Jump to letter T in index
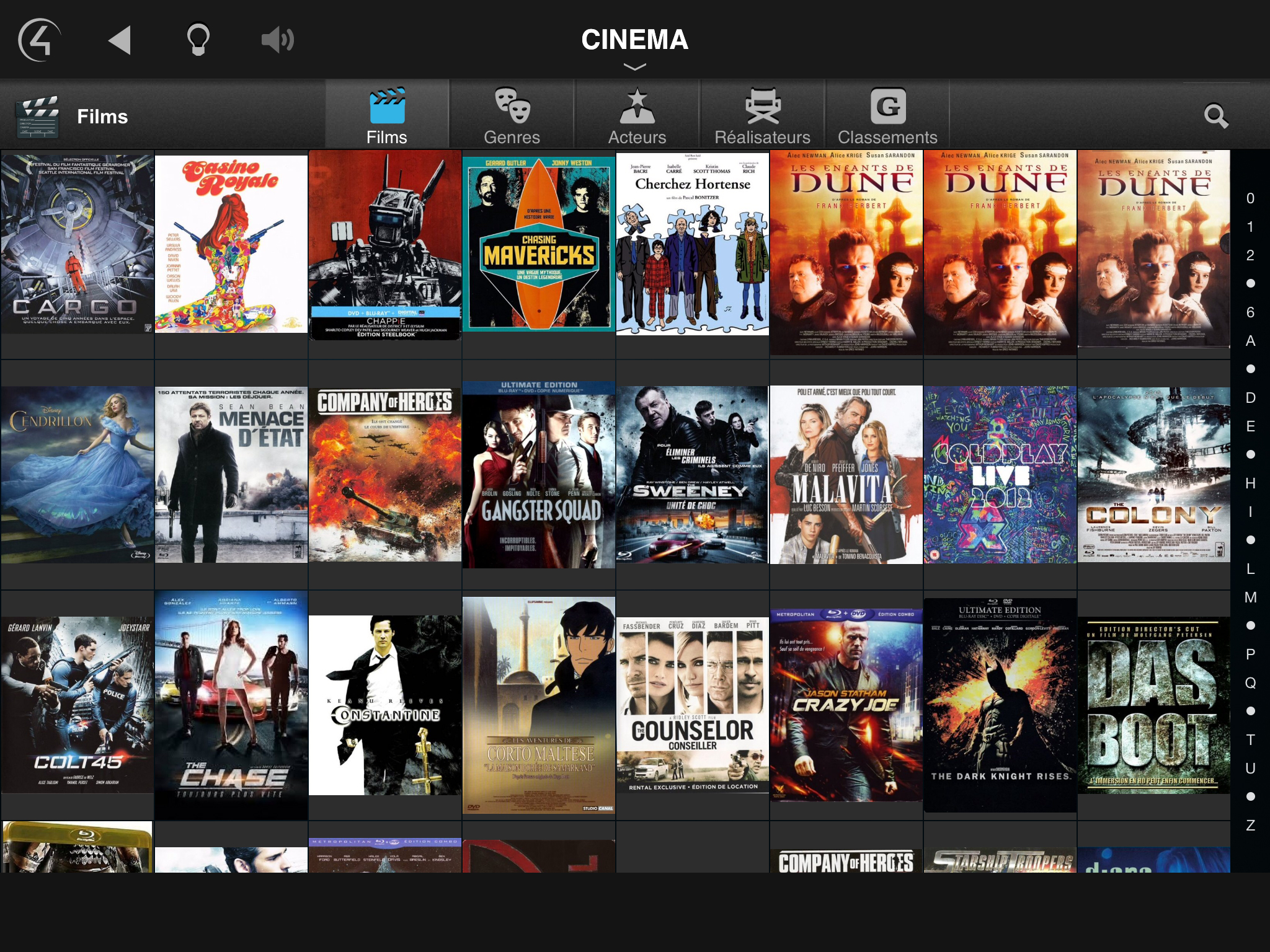This screenshot has height=952, width=1270. click(x=1250, y=740)
